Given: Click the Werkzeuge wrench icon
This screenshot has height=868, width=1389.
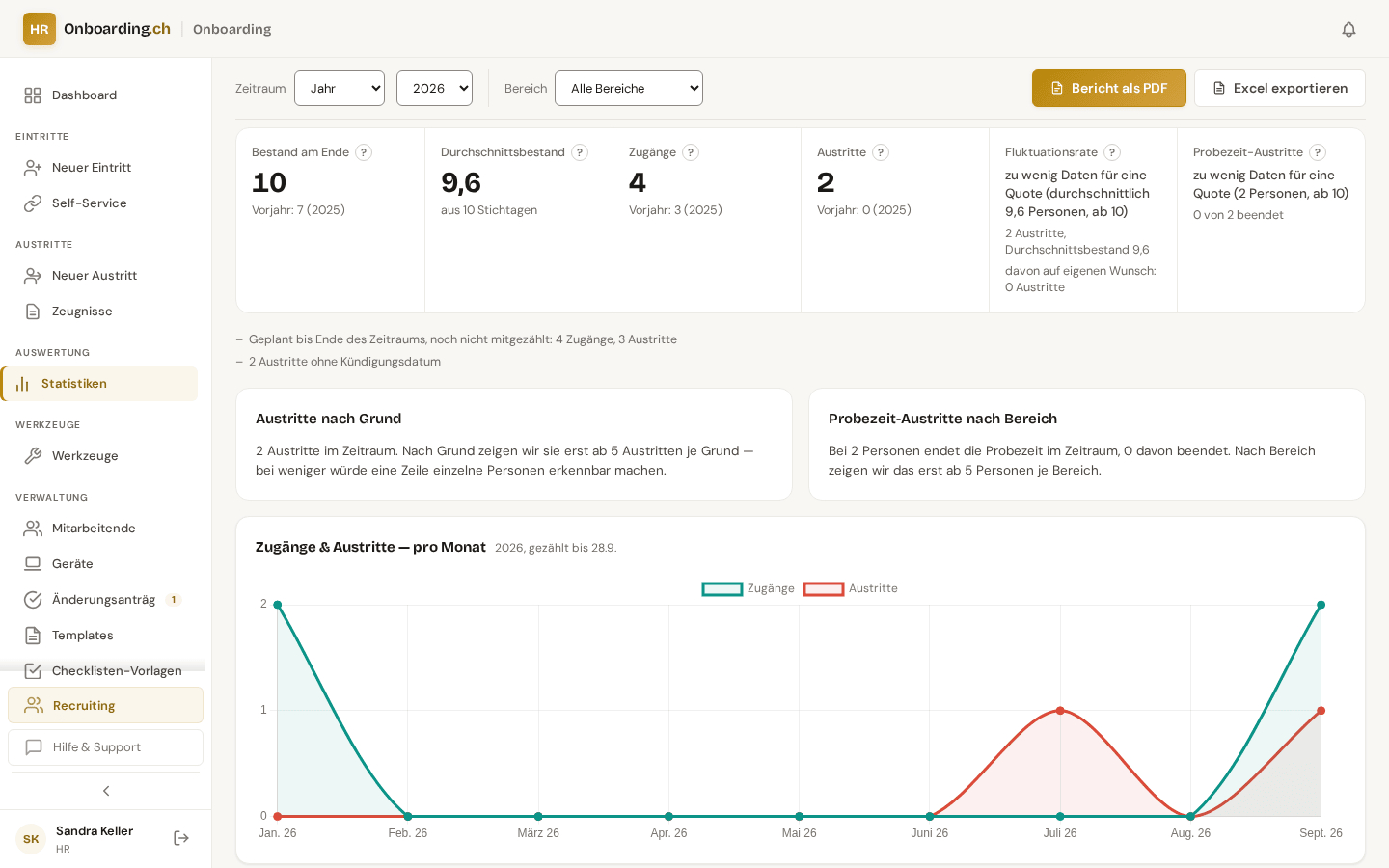Looking at the screenshot, I should click(33, 456).
